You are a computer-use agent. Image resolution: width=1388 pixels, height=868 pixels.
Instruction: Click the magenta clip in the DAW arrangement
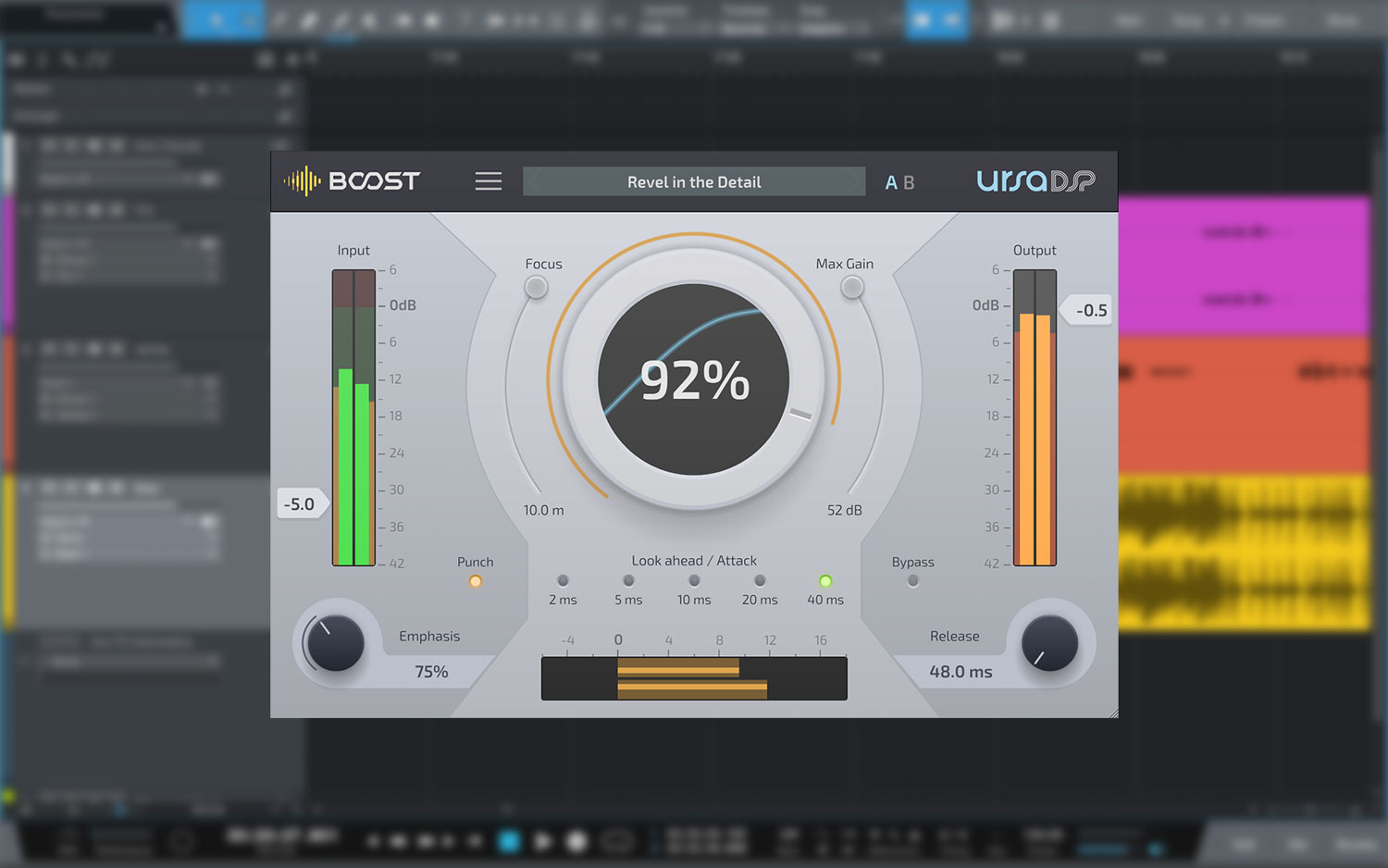(1244, 265)
